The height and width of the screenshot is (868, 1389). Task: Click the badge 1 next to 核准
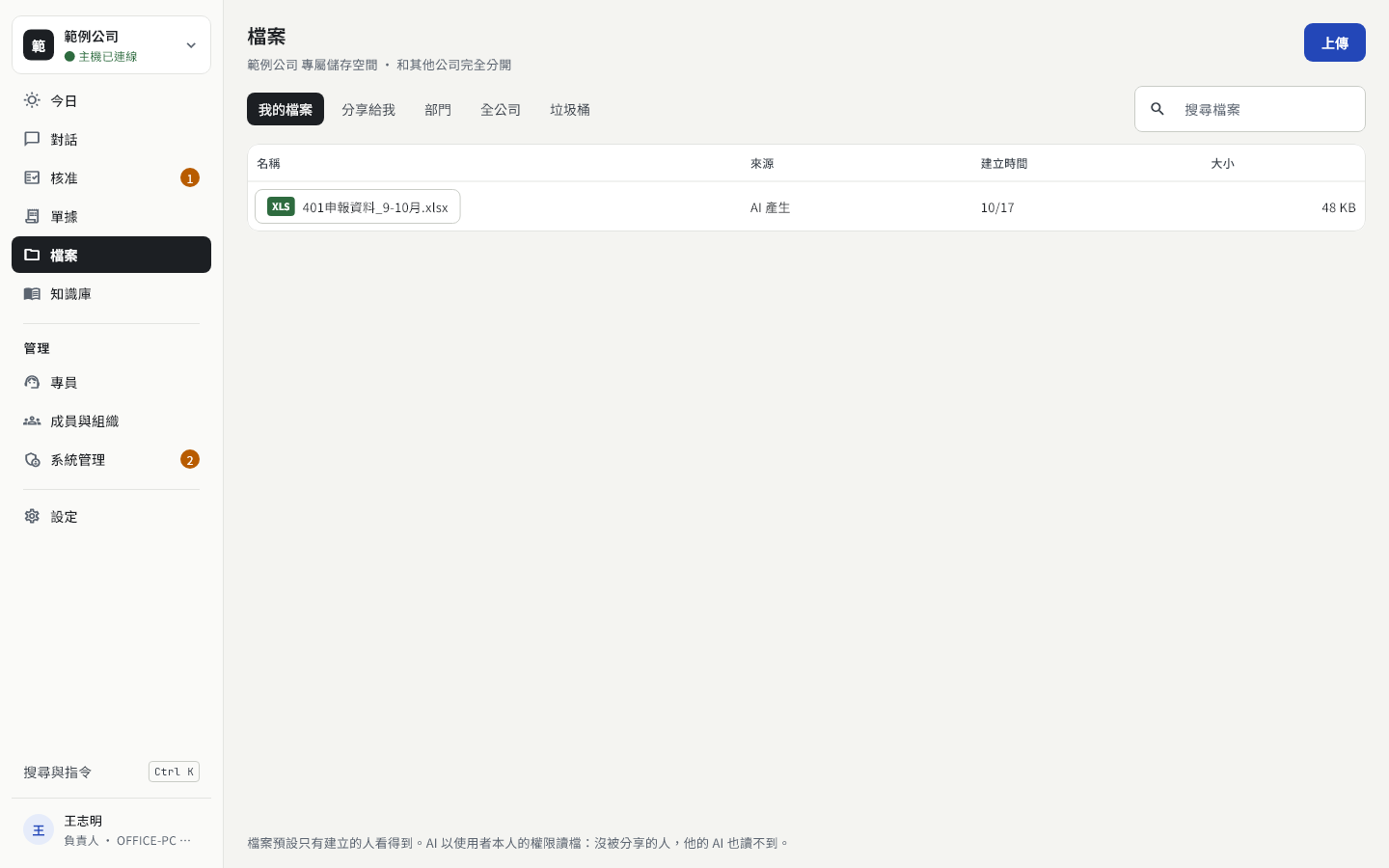tap(190, 177)
